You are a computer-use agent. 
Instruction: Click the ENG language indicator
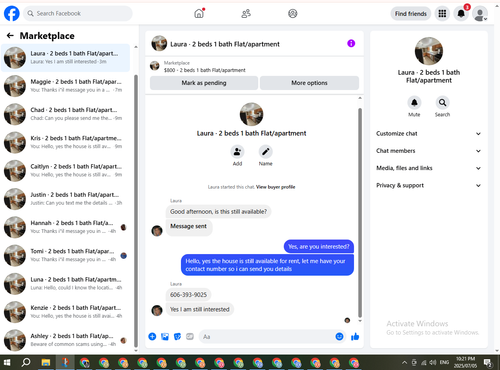click(x=444, y=362)
